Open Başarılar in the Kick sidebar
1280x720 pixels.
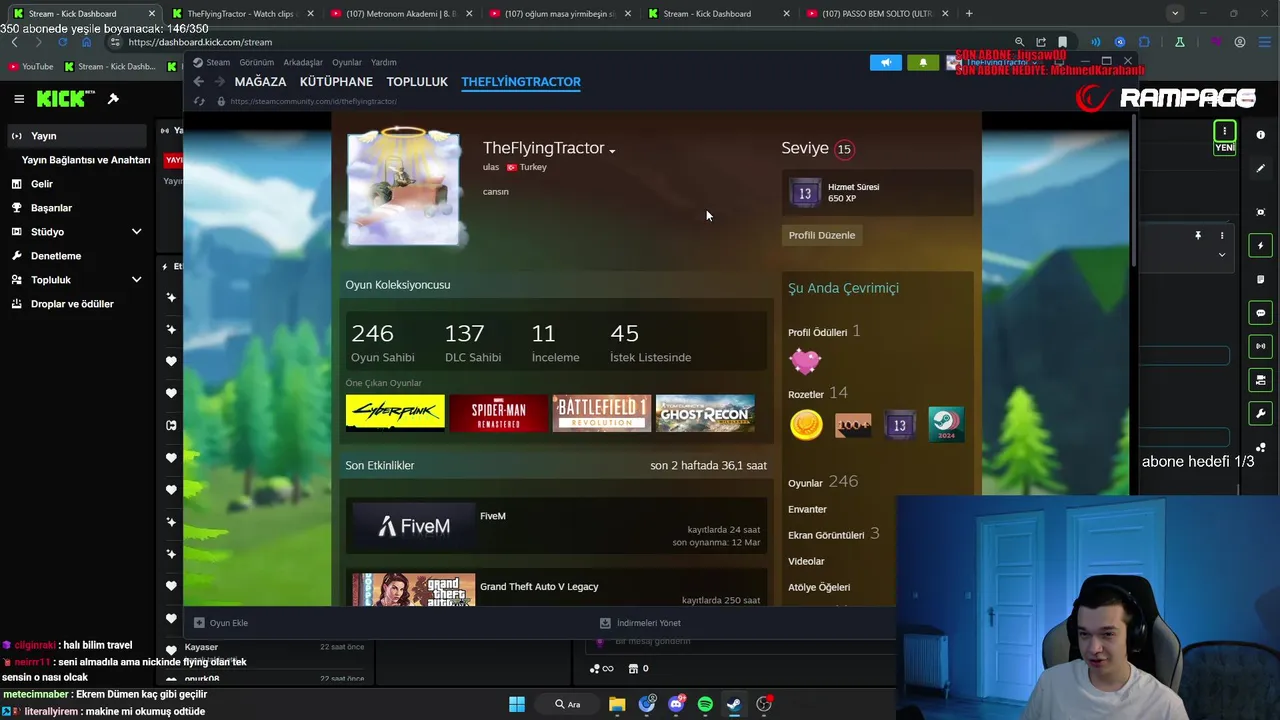pos(78,208)
